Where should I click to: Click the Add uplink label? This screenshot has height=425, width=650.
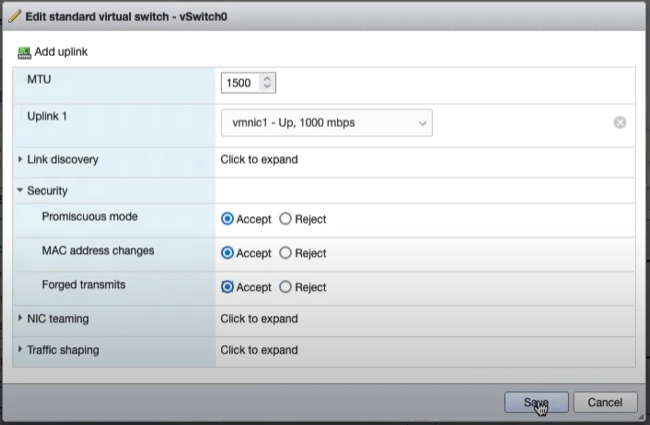click(61, 52)
